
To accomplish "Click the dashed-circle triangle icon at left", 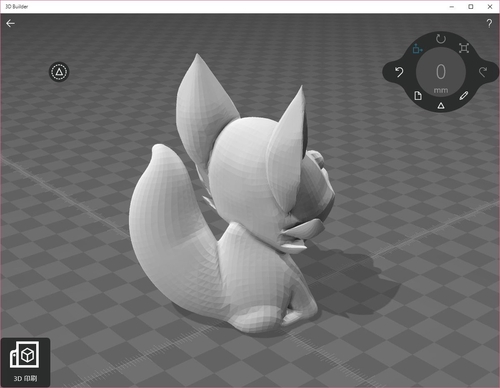I will 59,72.
